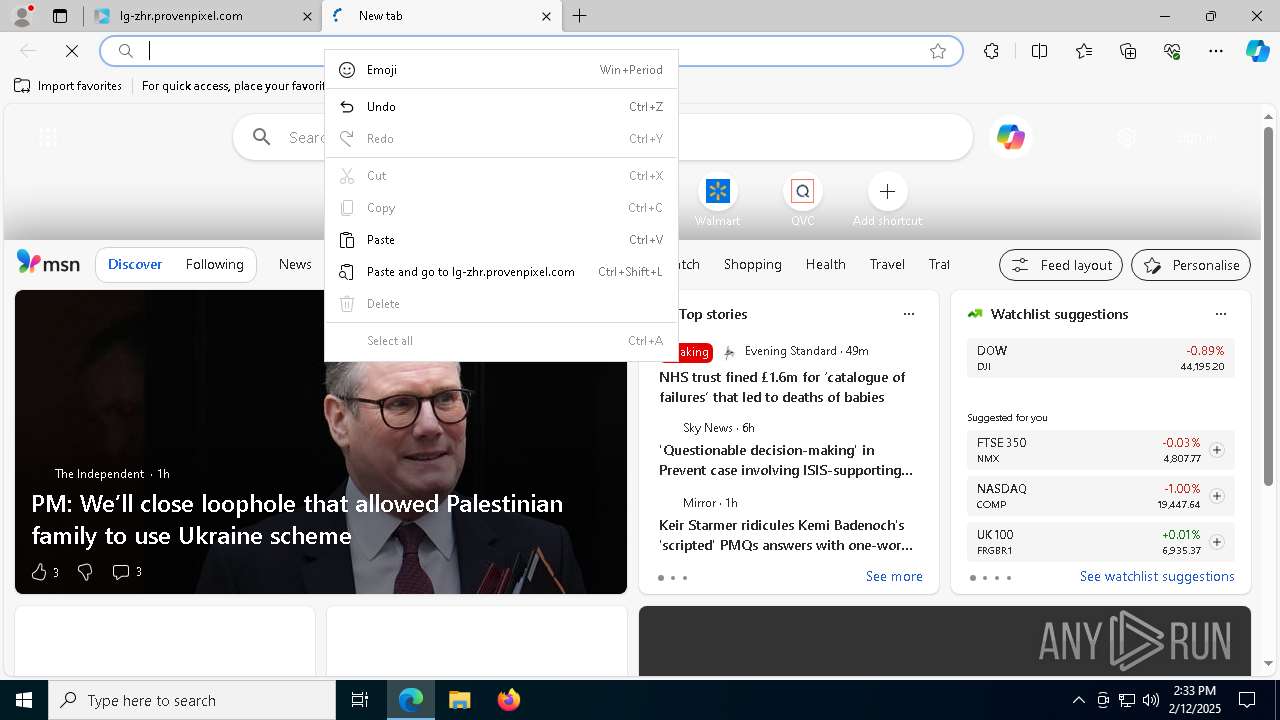
Task: Open PM: We'll close loophole headline
Action: (297, 519)
